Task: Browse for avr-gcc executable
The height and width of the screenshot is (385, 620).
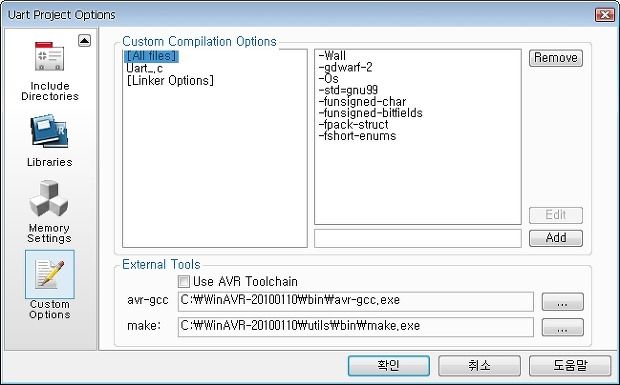Action: coord(562,302)
